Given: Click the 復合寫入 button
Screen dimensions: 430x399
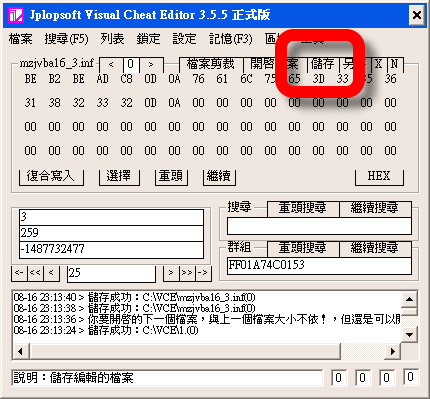Looking at the screenshot, I should (51, 176).
